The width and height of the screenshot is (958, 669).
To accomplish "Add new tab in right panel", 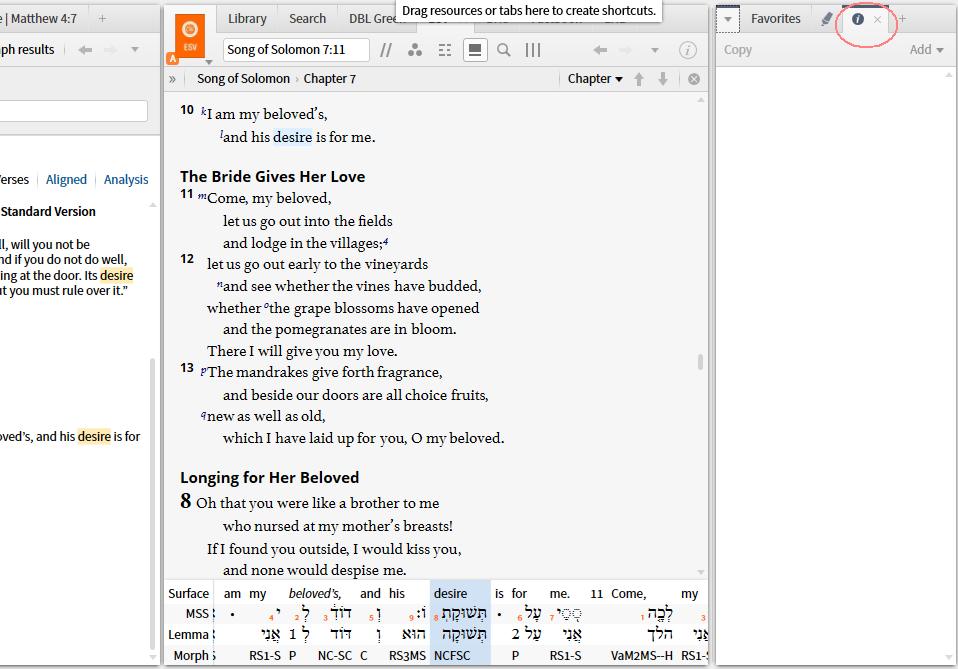I will pyautogui.click(x=902, y=19).
